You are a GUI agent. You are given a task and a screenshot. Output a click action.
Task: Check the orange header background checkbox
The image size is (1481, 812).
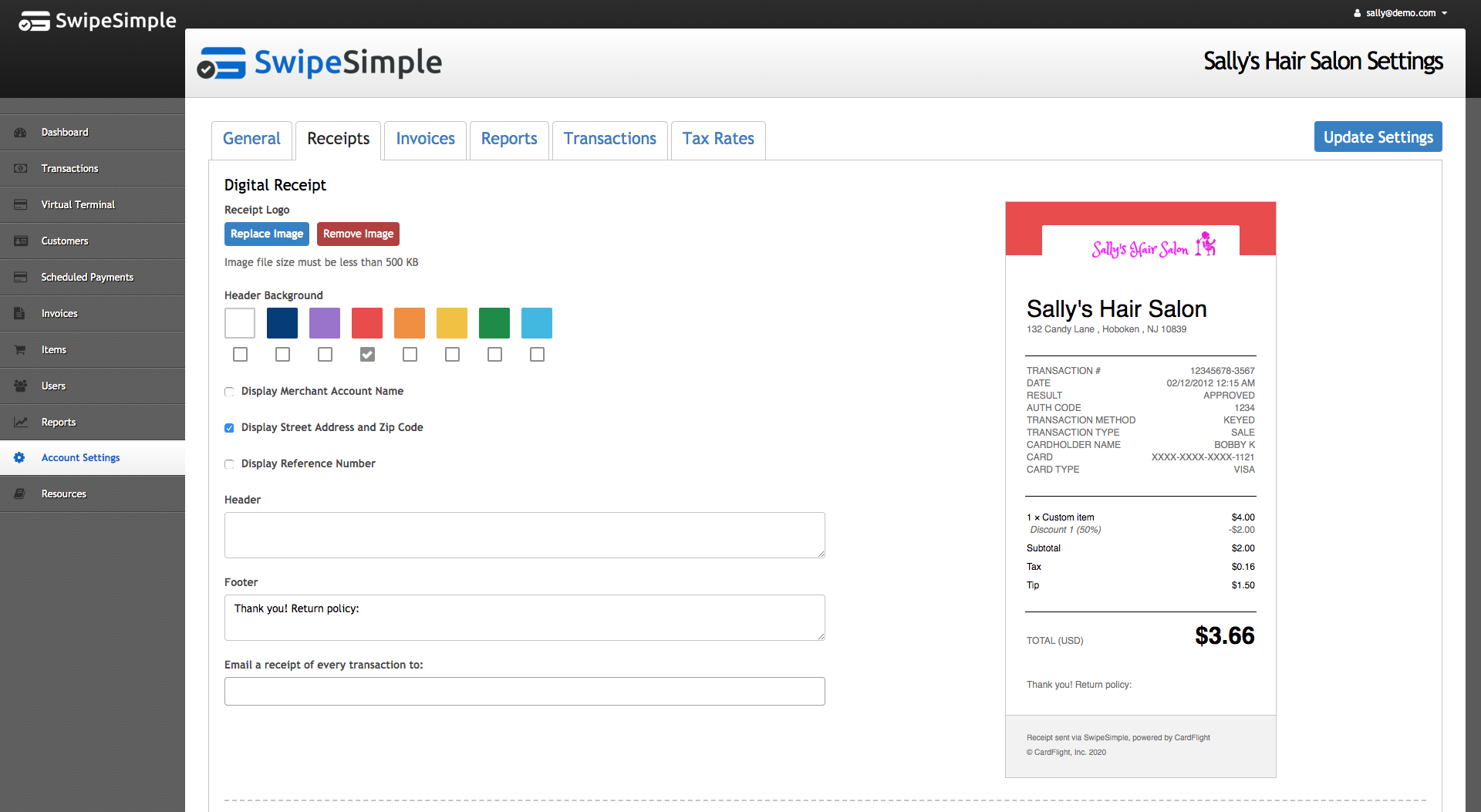click(410, 355)
